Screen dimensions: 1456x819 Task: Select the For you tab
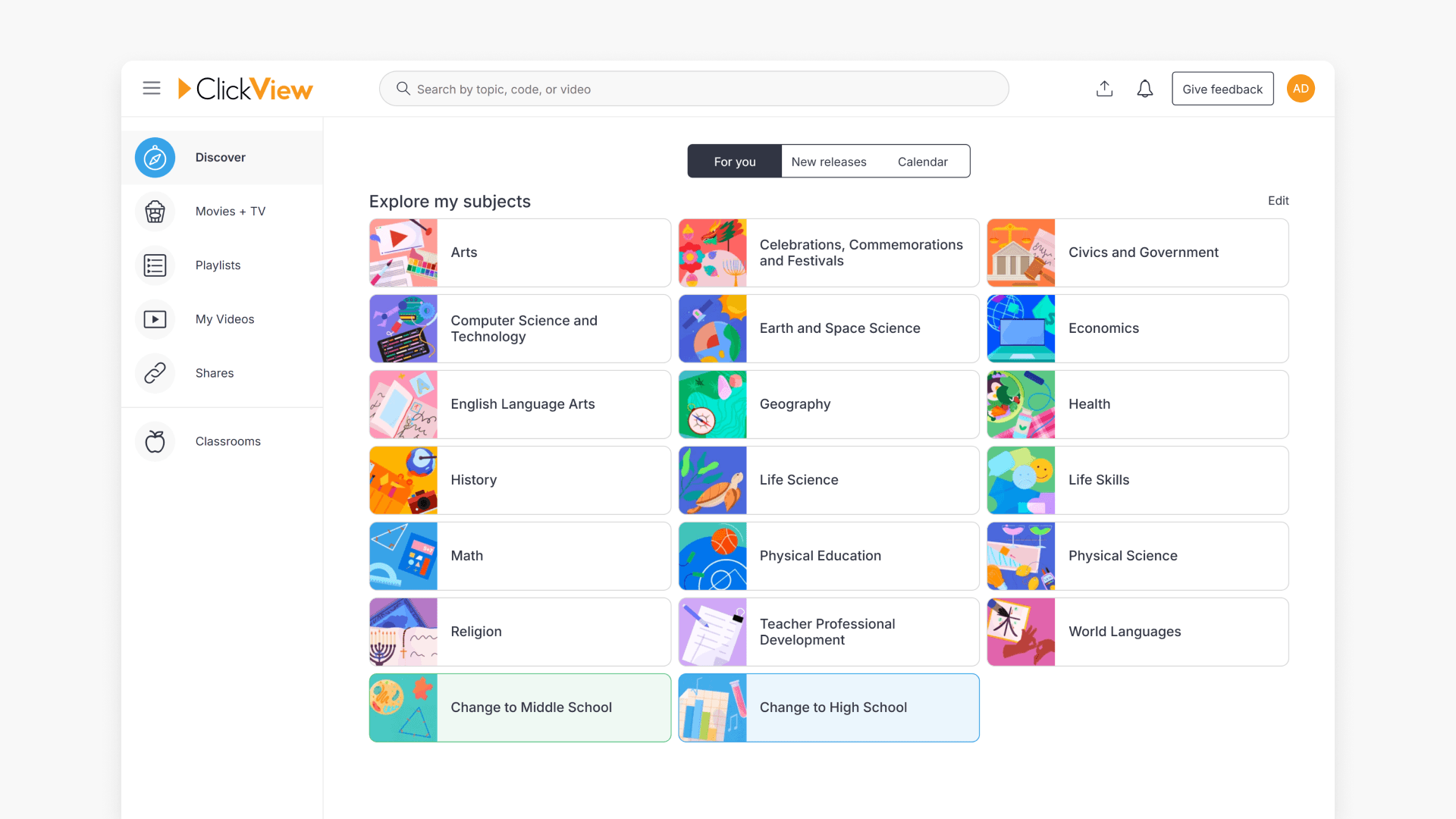tap(734, 161)
